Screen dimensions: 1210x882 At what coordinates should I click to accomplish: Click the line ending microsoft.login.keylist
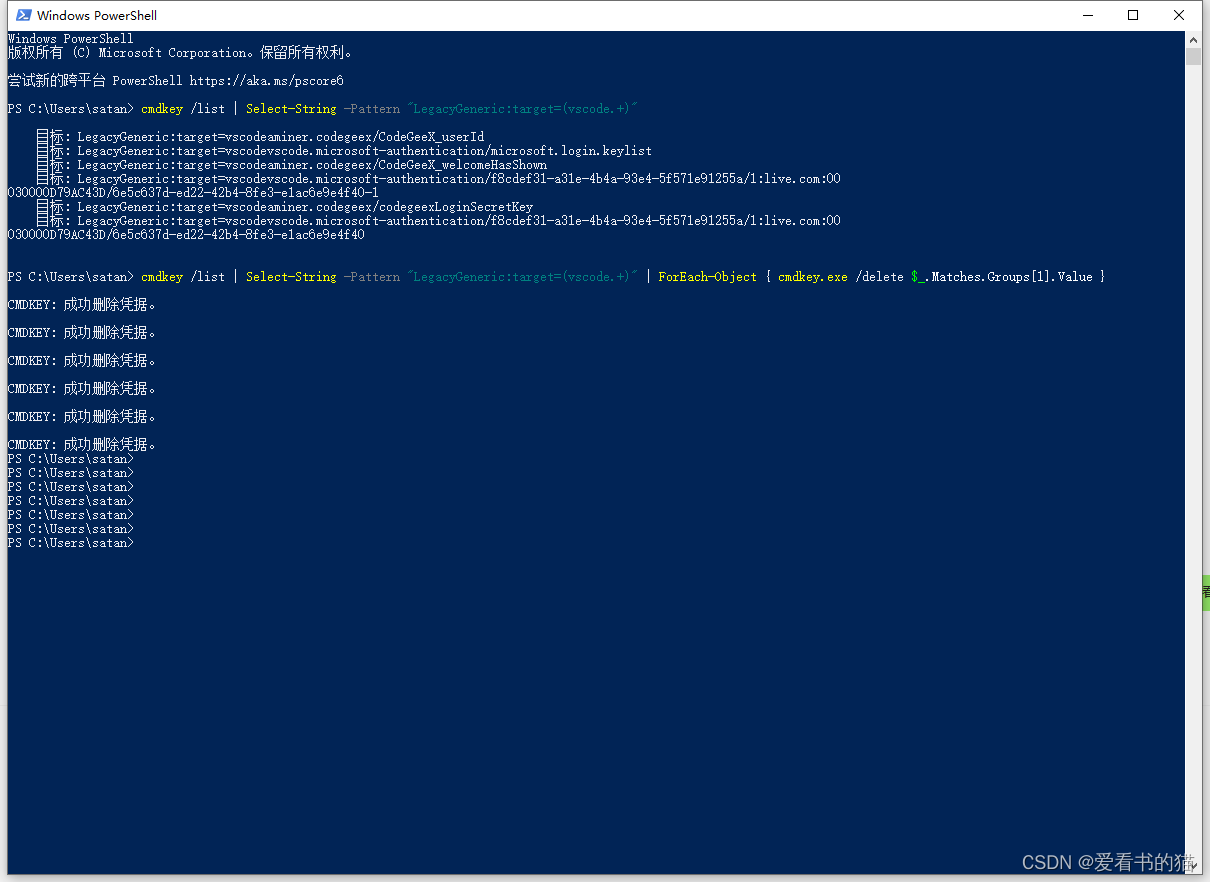coord(344,151)
